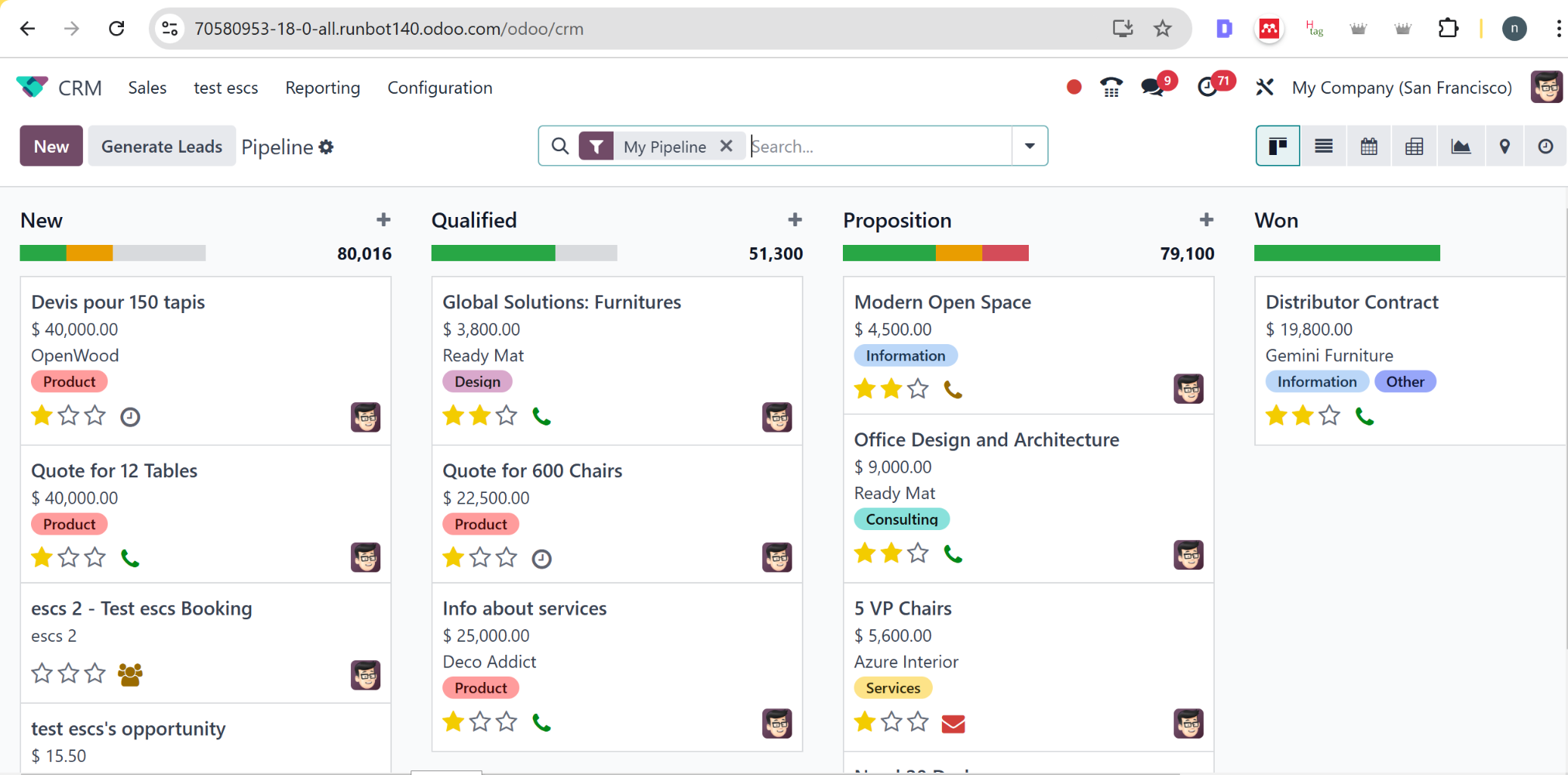Open Pipeline settings gear icon

tap(326, 146)
